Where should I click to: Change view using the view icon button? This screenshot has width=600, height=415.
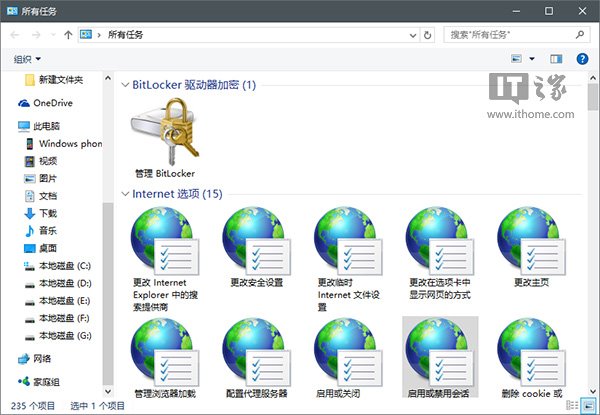click(x=517, y=59)
